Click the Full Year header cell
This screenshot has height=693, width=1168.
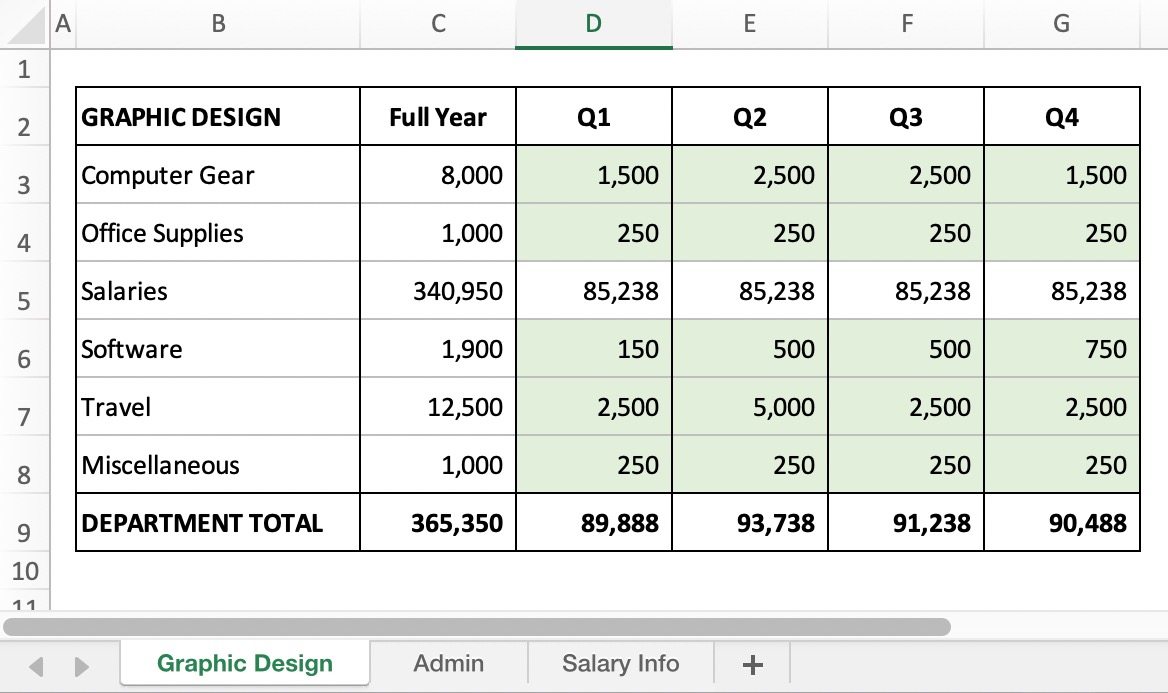[438, 116]
